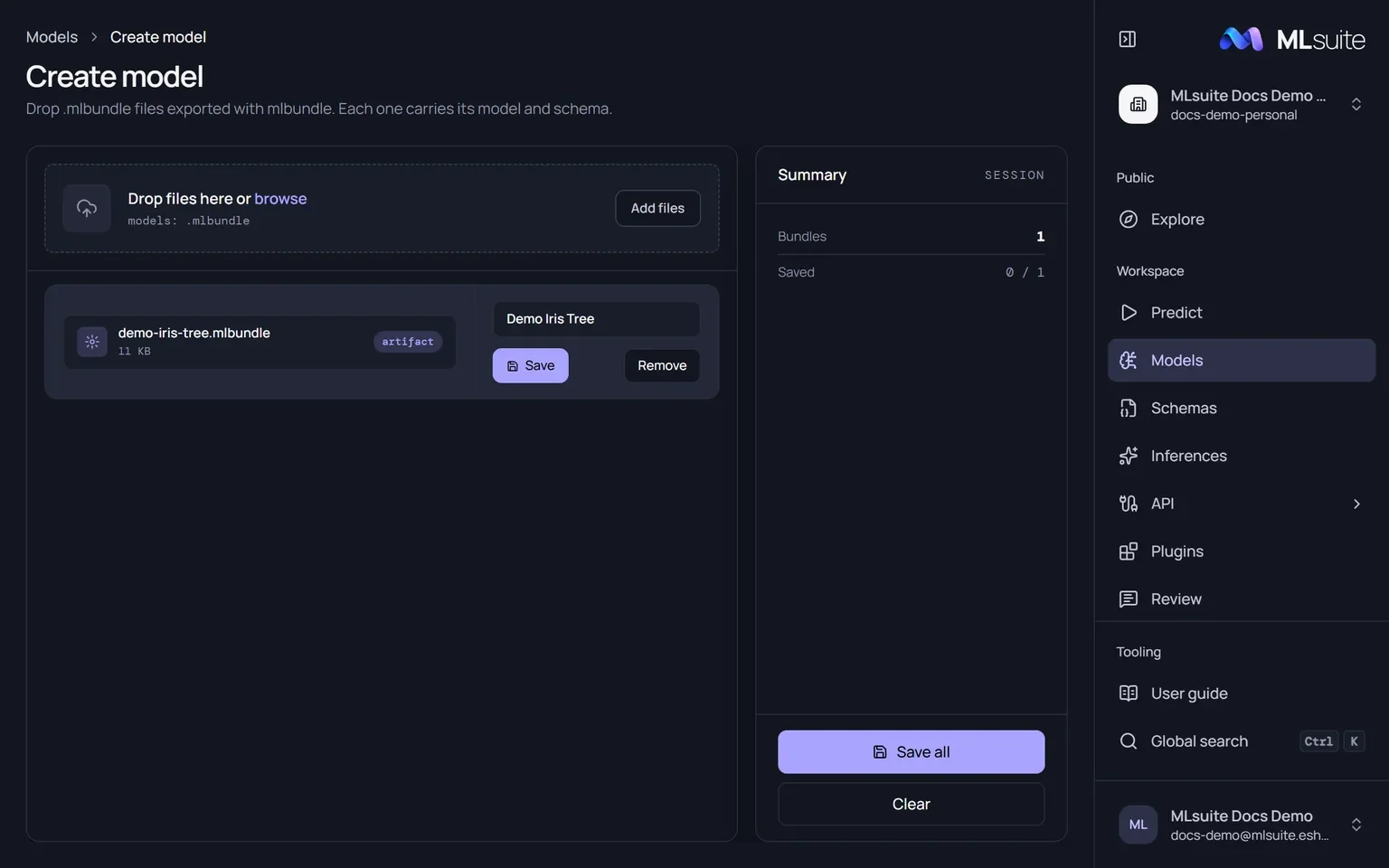Edit the Demo Iris Tree name field
Screen dimensions: 1389x868
pyautogui.click(x=596, y=319)
